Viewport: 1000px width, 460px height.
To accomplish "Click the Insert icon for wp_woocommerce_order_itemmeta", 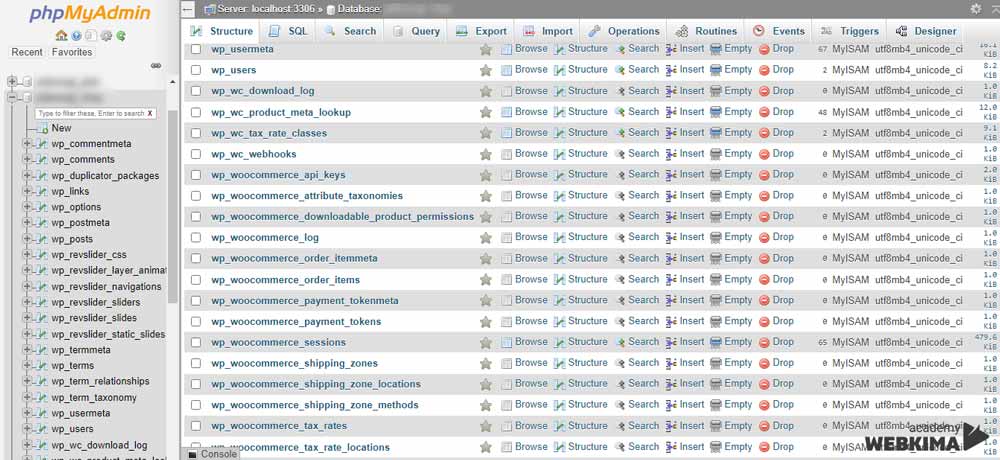I will (x=671, y=258).
